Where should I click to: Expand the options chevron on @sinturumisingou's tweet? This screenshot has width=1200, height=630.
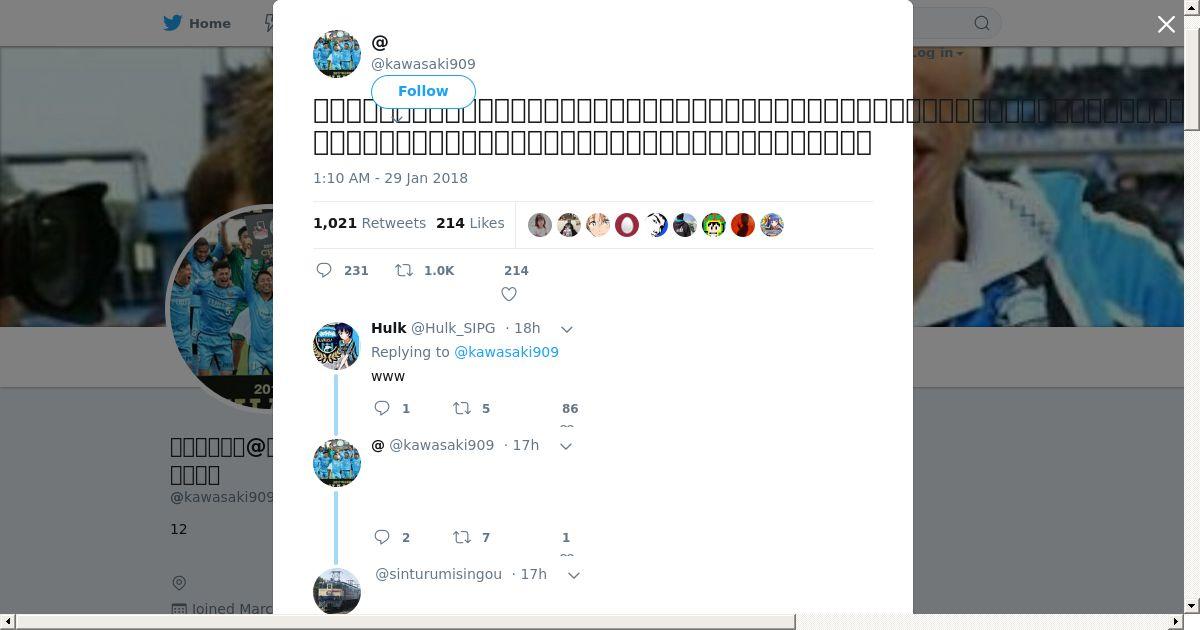pyautogui.click(x=574, y=575)
